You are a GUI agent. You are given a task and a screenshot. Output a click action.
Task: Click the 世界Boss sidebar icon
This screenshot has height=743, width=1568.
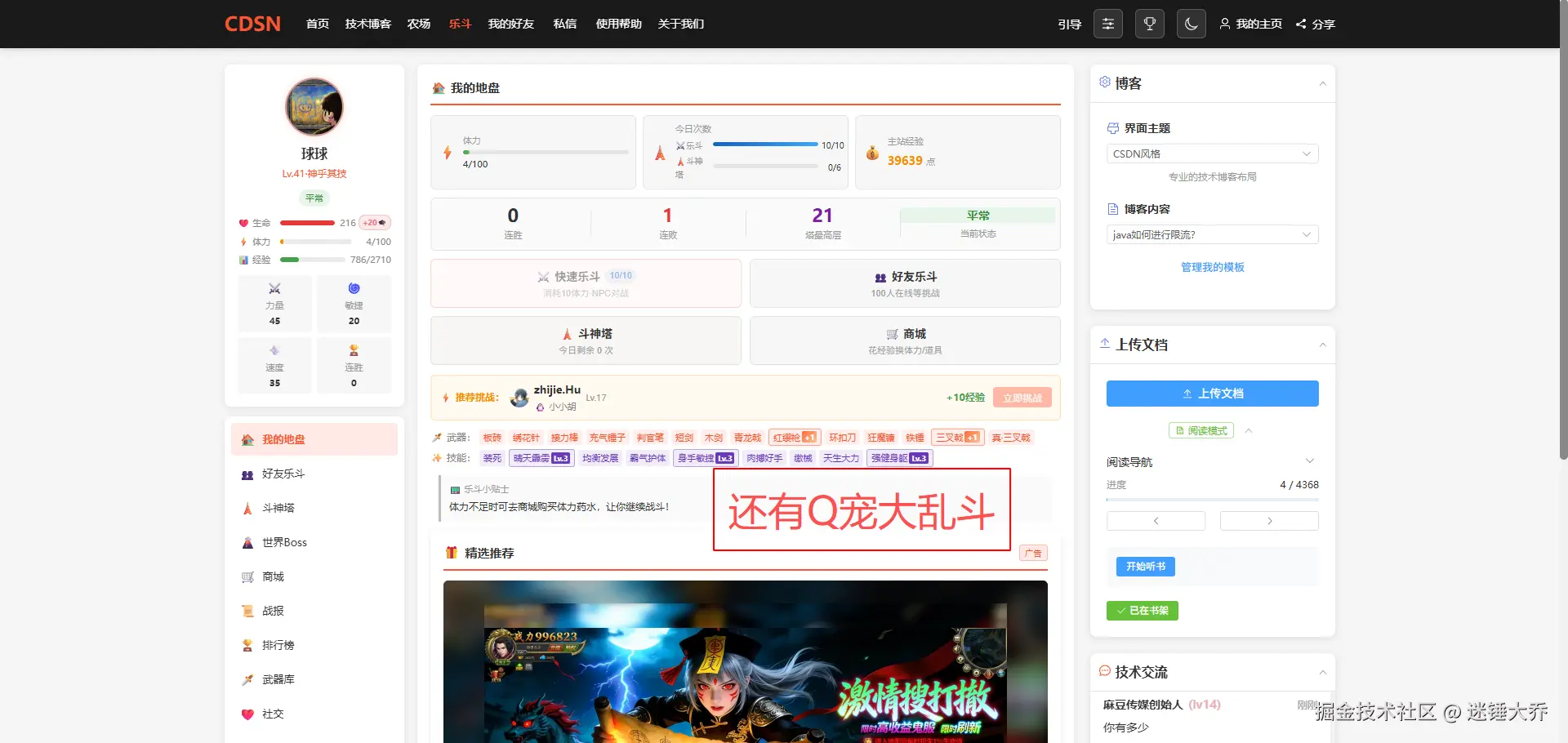247,543
